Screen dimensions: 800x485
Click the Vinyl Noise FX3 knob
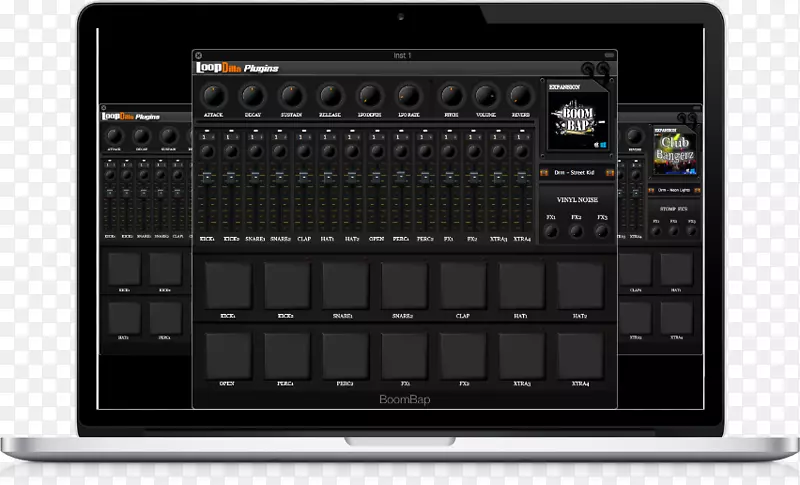pos(601,230)
